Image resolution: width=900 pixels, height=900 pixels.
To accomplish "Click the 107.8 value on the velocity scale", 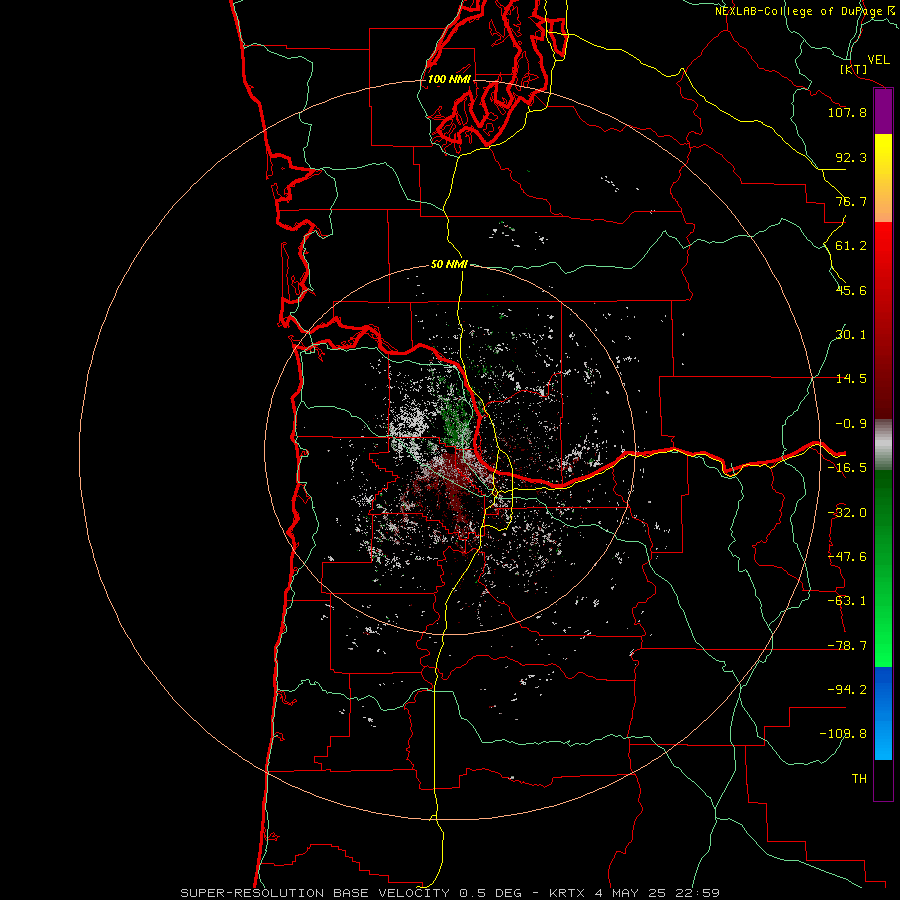I will tap(847, 112).
